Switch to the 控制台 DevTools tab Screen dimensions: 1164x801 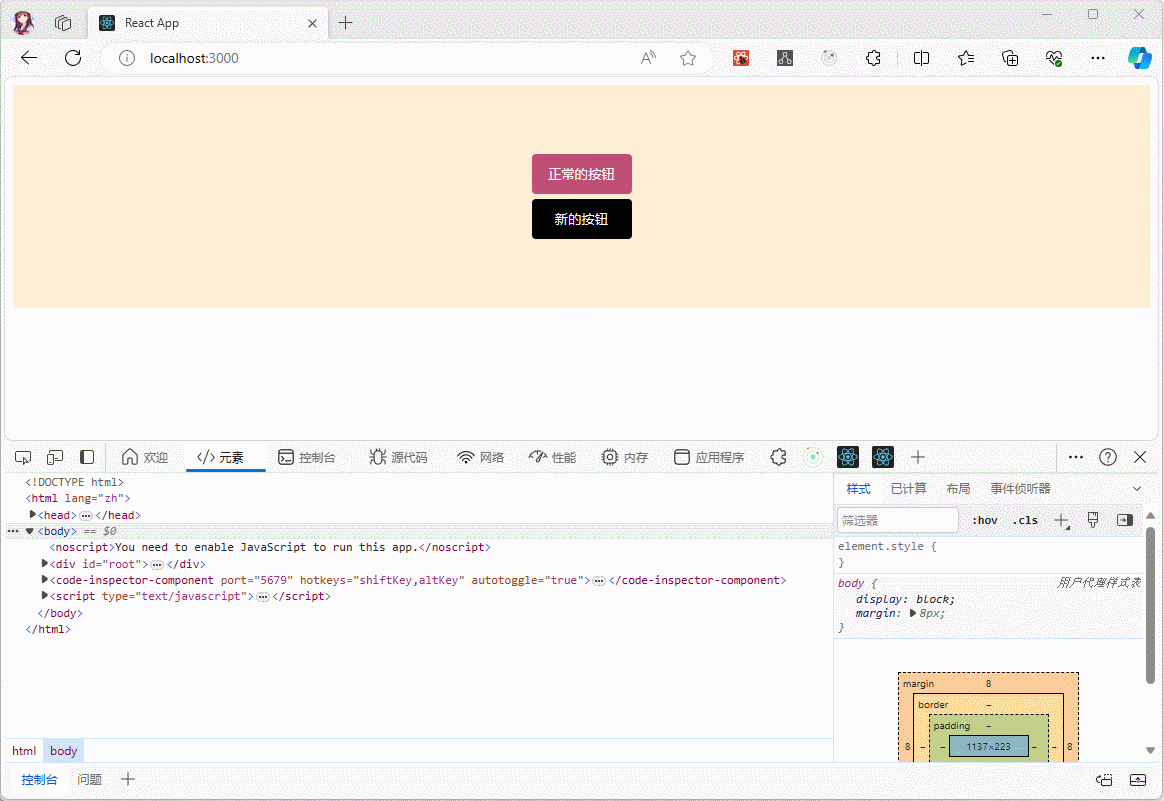[307, 457]
